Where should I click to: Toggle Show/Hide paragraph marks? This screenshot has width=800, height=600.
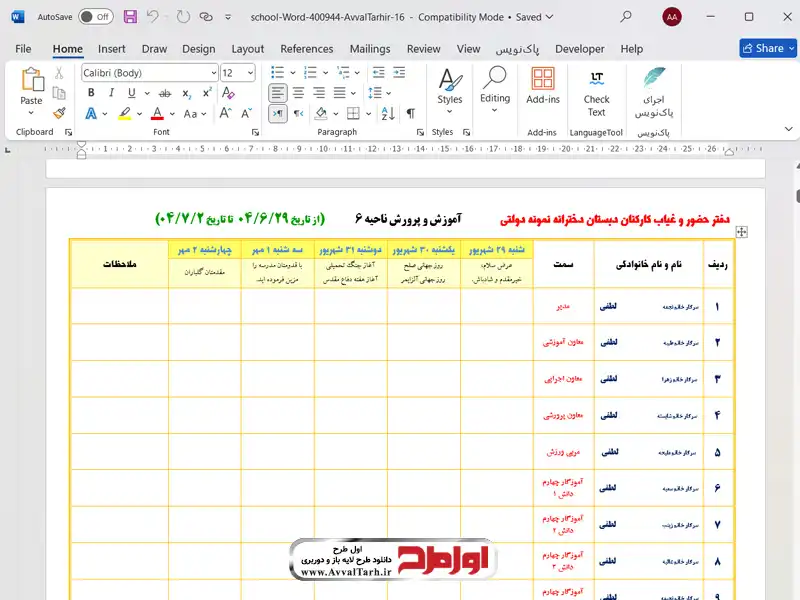coord(410,114)
